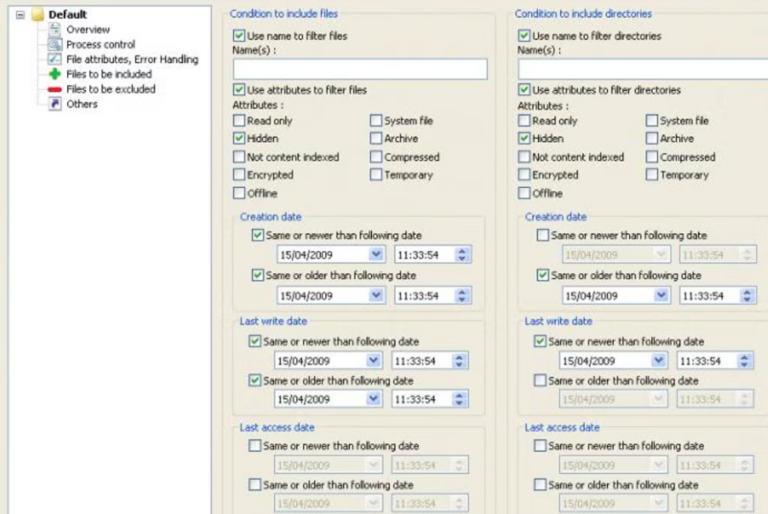768x514 pixels.
Task: Open Process control icon in tree
Action: (54, 44)
